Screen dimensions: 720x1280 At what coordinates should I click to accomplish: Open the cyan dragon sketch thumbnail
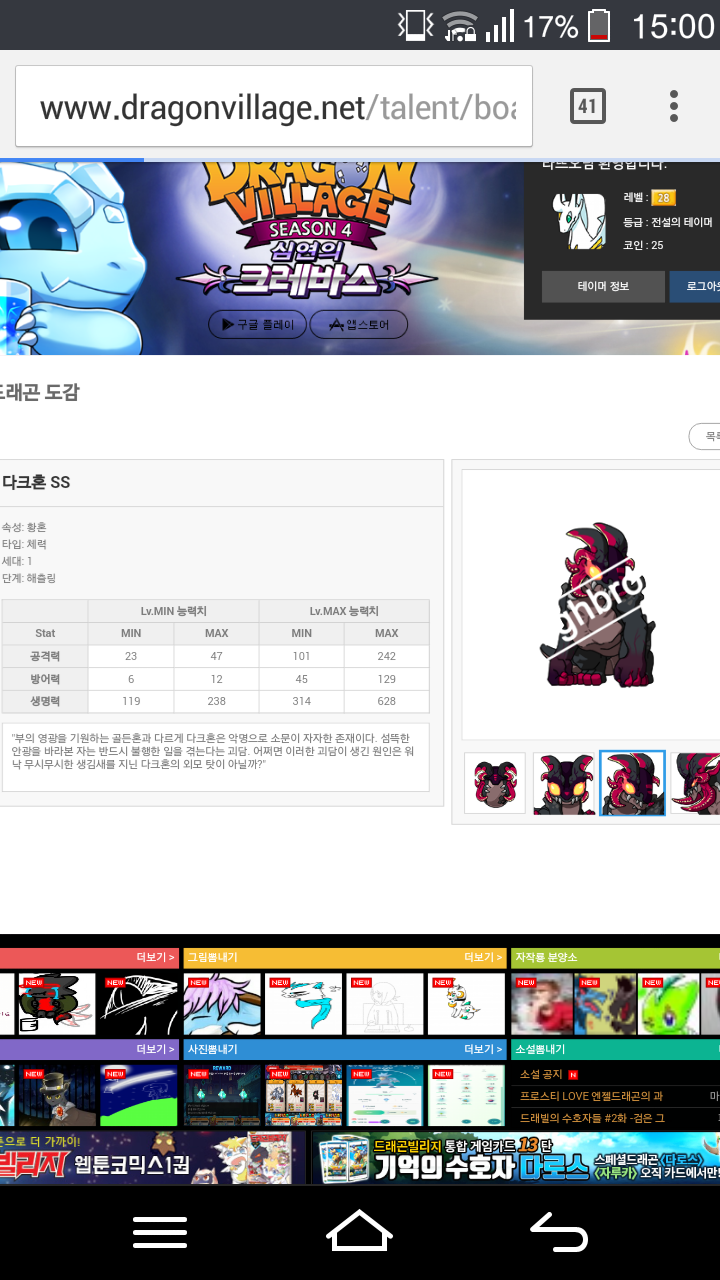point(303,1004)
